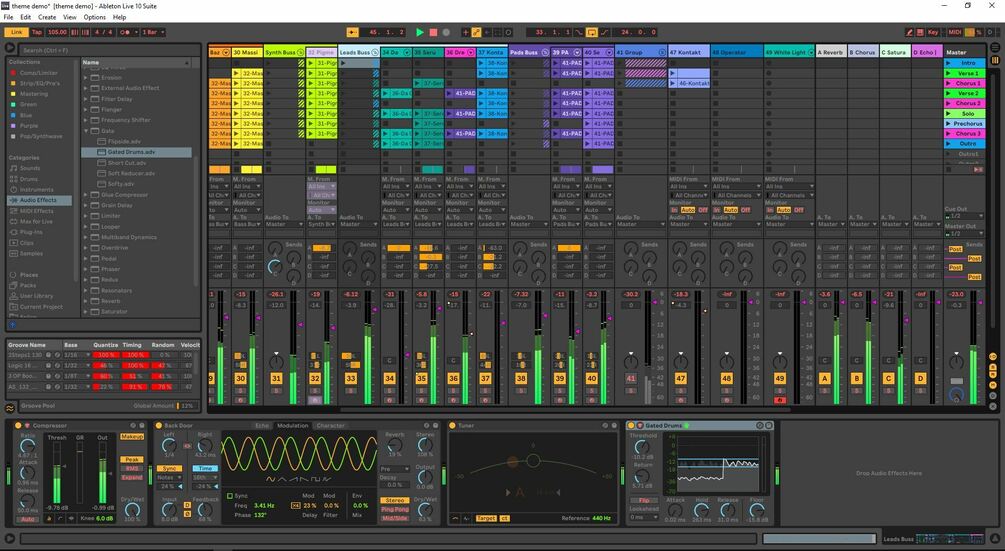Open the 1 Bar quantization dropdown
The image size is (1005, 551).
tap(153, 32)
